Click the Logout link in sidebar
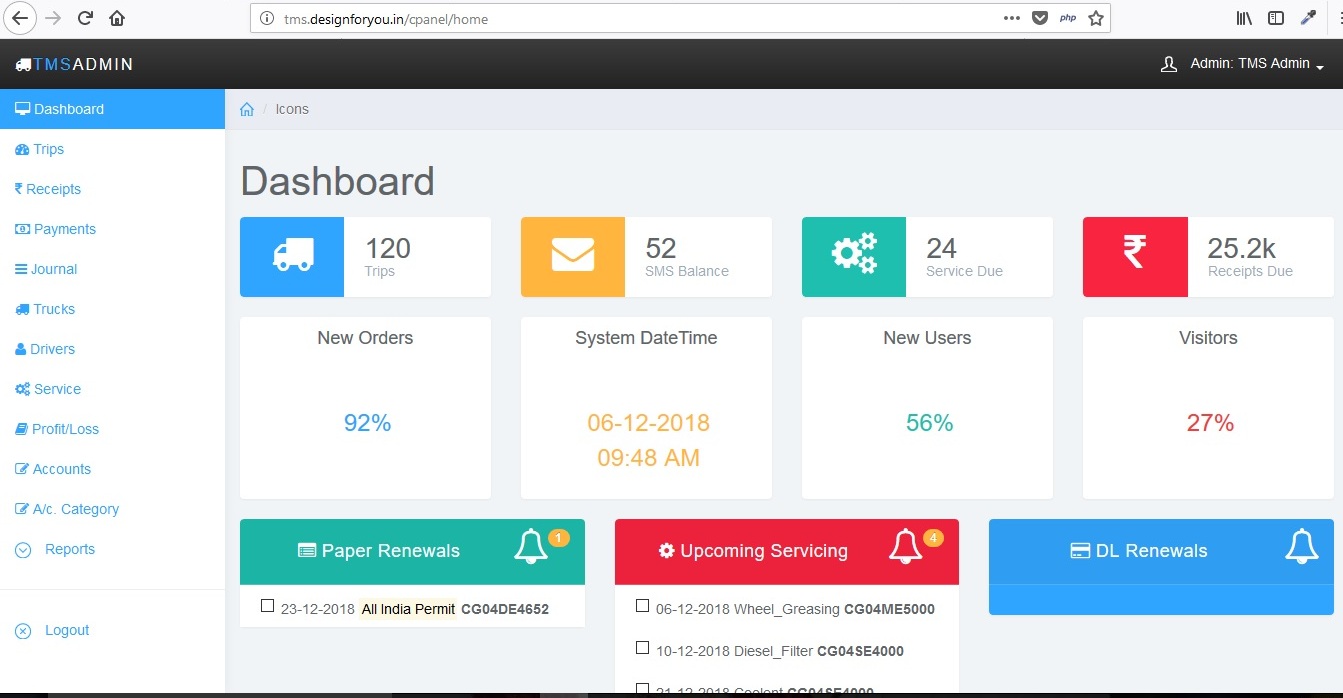This screenshot has height=698, width=1343. click(x=66, y=630)
